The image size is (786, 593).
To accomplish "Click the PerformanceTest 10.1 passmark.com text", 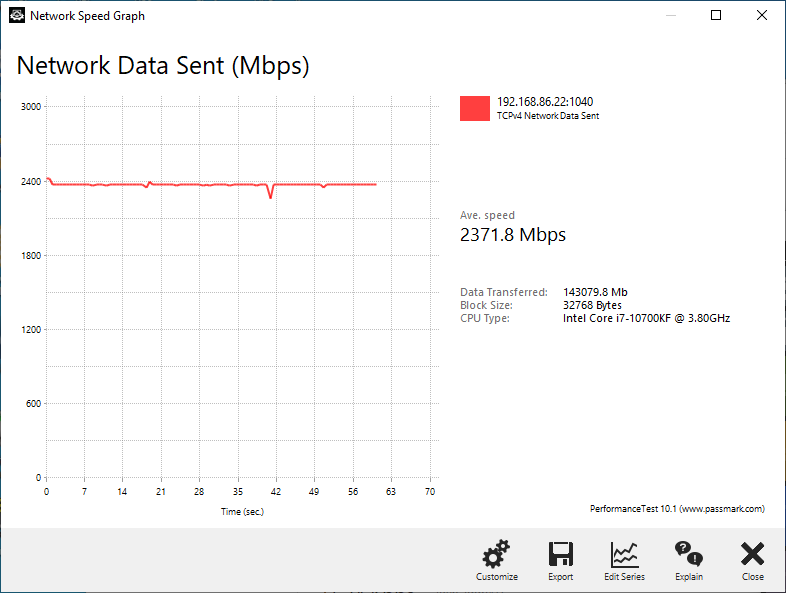I will [677, 508].
